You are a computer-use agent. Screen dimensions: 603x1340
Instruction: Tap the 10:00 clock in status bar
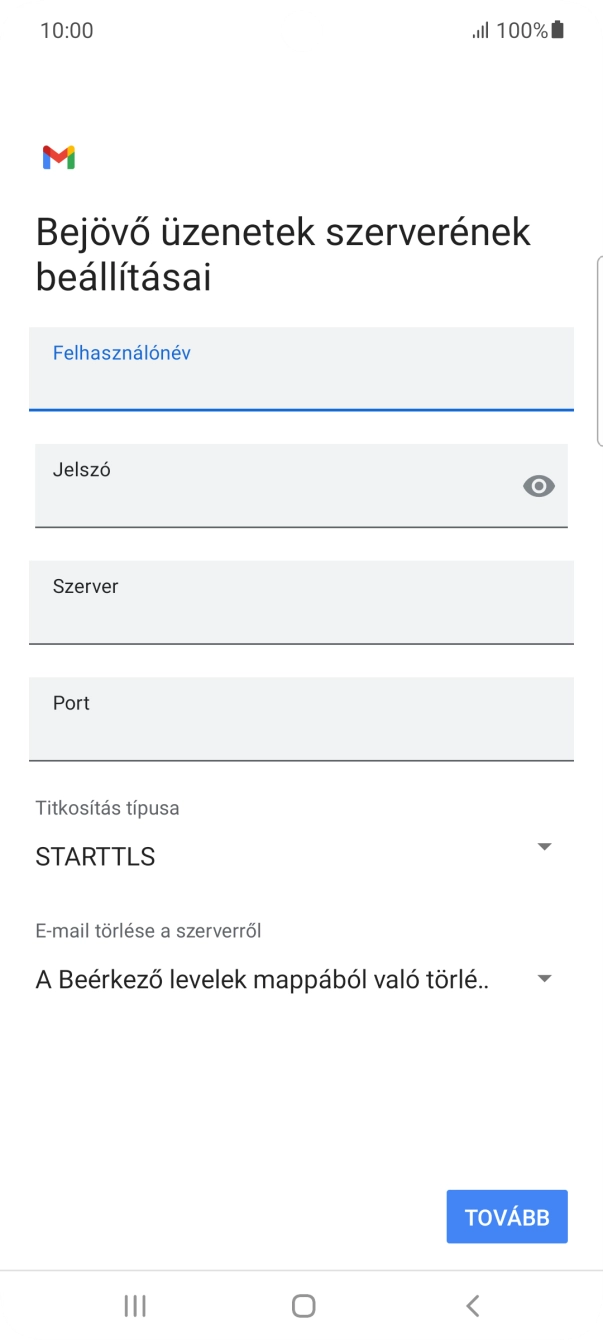pyautogui.click(x=67, y=30)
